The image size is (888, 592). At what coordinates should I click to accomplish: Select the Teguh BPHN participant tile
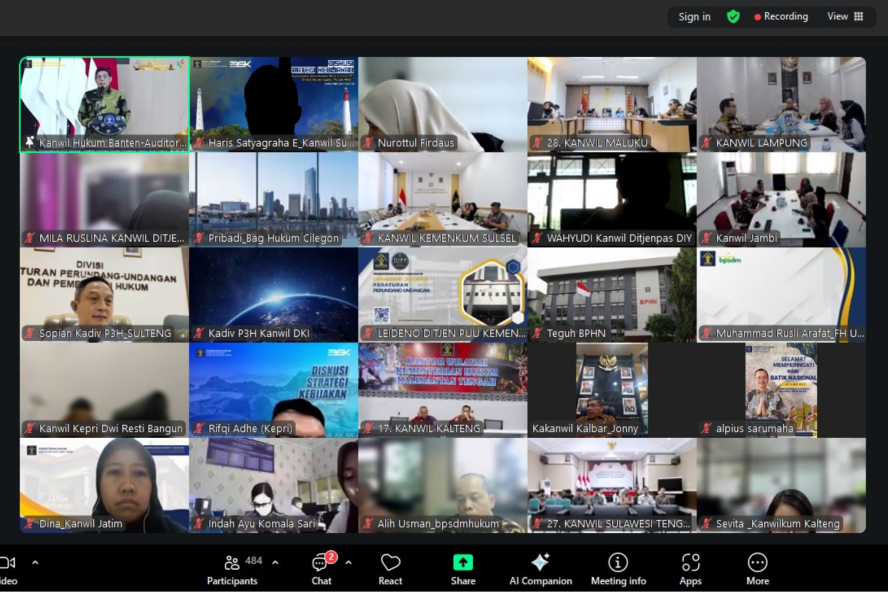[x=611, y=294]
